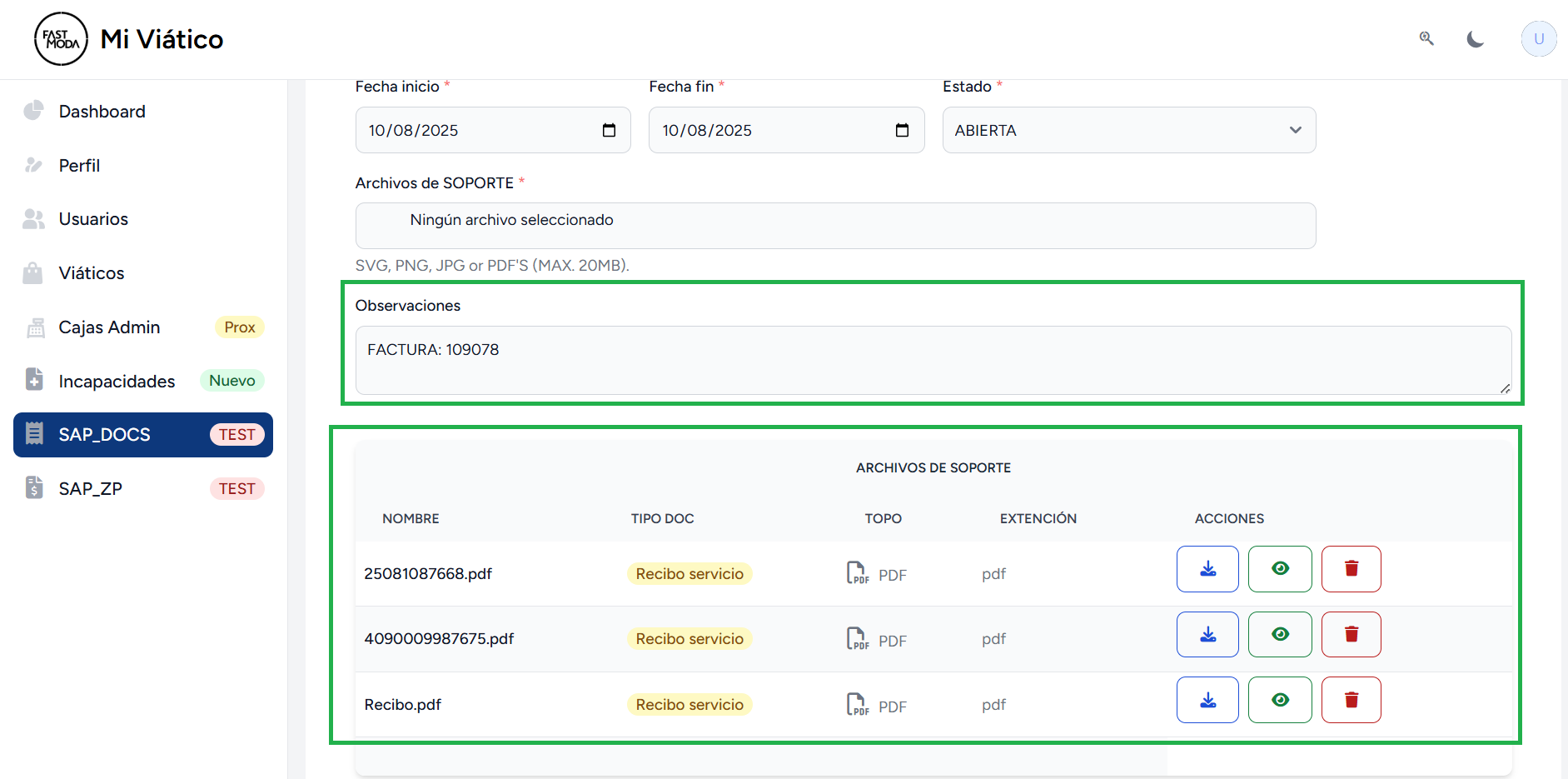This screenshot has height=779, width=1568.
Task: Download the 25081087668.pdf file
Action: [x=1207, y=569]
